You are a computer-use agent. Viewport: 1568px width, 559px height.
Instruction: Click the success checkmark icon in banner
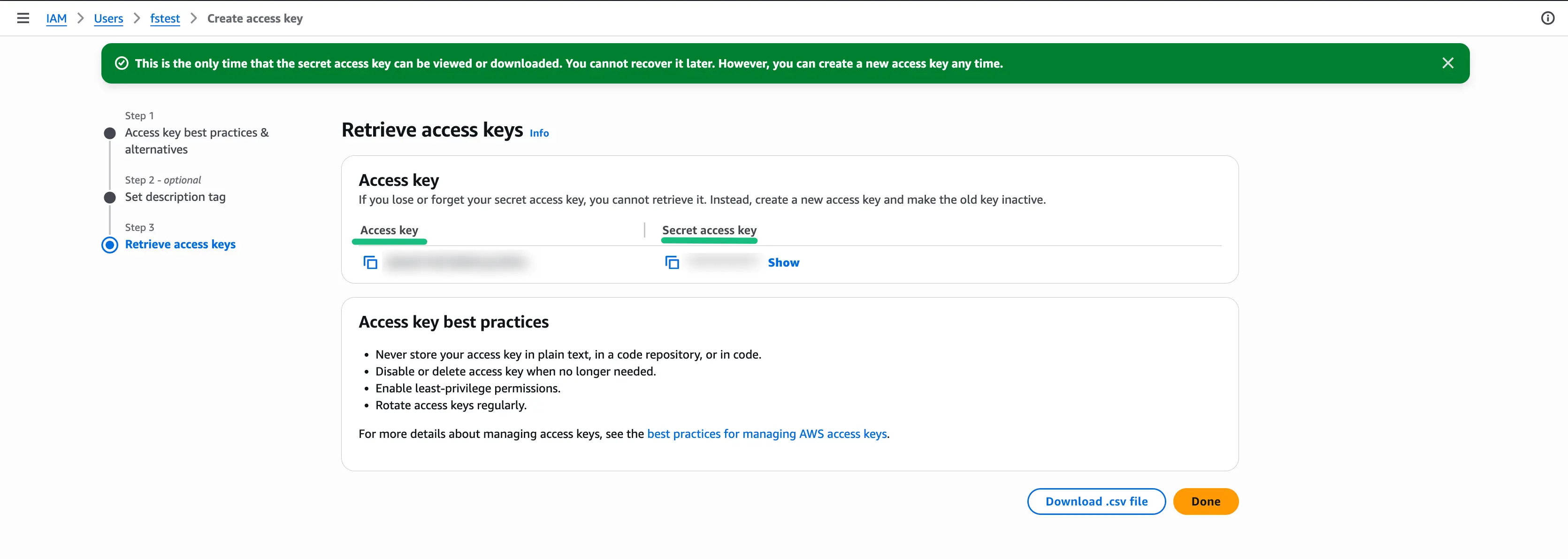coord(122,63)
